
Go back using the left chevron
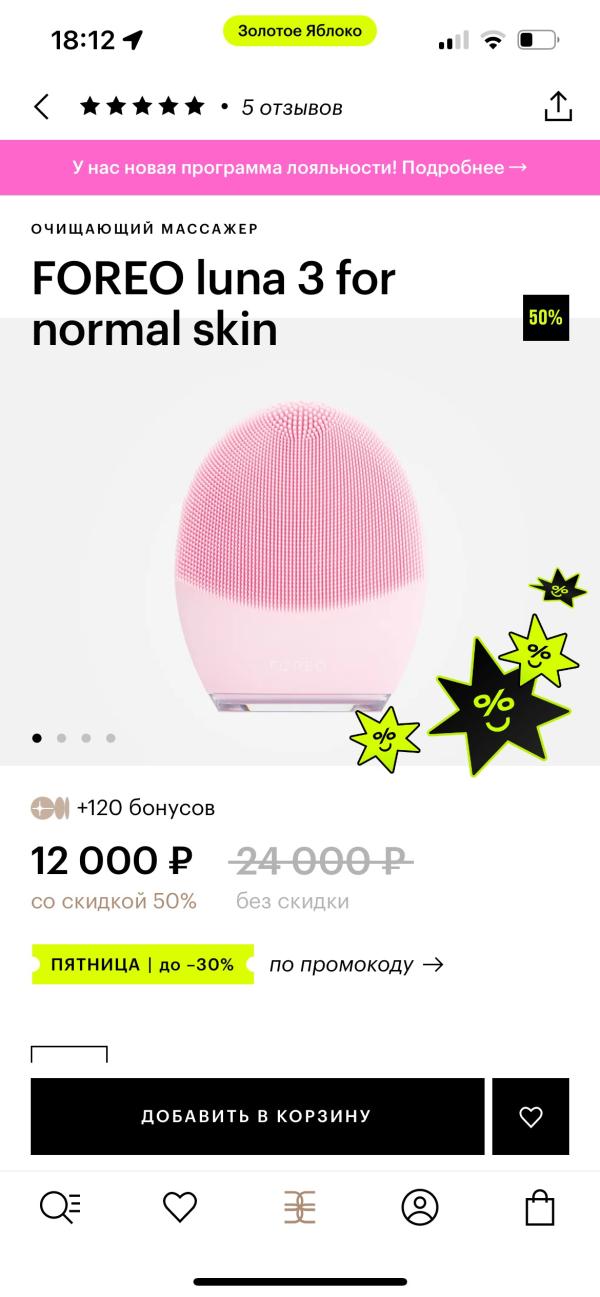41,107
